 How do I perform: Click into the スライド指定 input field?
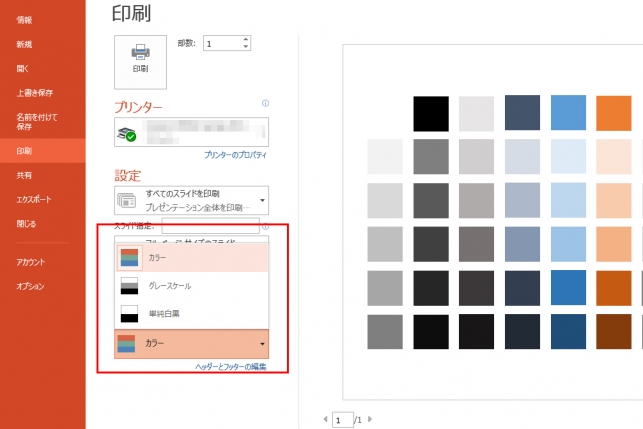210,226
